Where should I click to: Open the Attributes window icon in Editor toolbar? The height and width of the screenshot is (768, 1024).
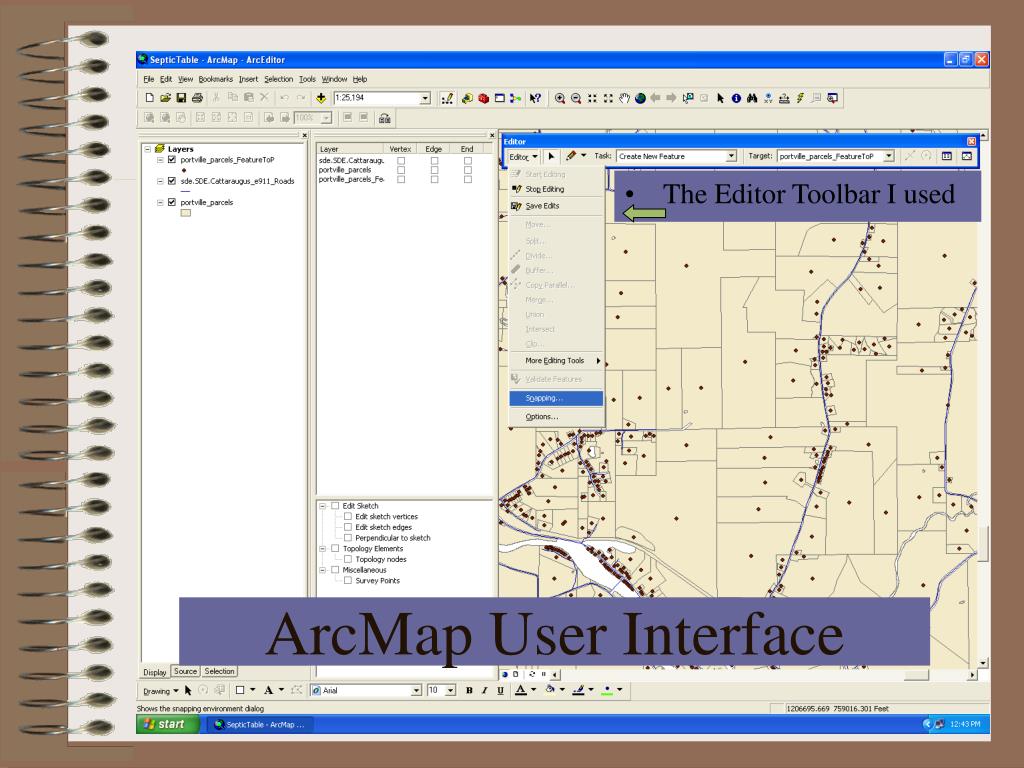(947, 156)
